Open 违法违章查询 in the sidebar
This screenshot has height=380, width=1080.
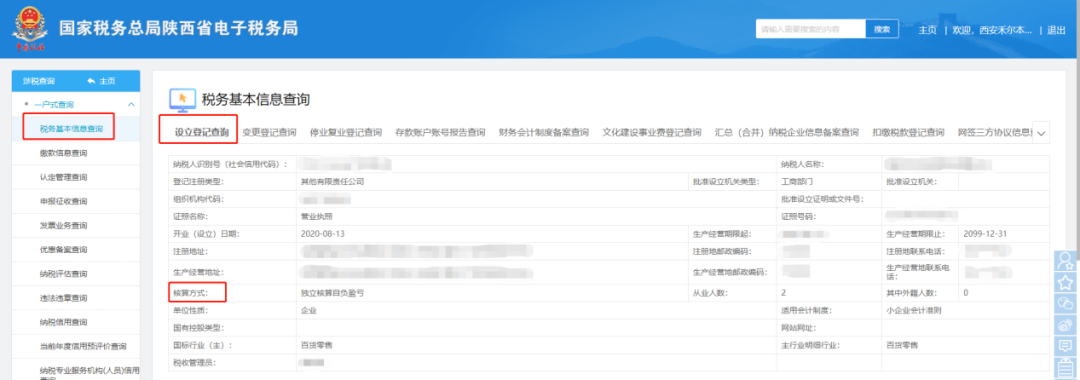click(63, 297)
